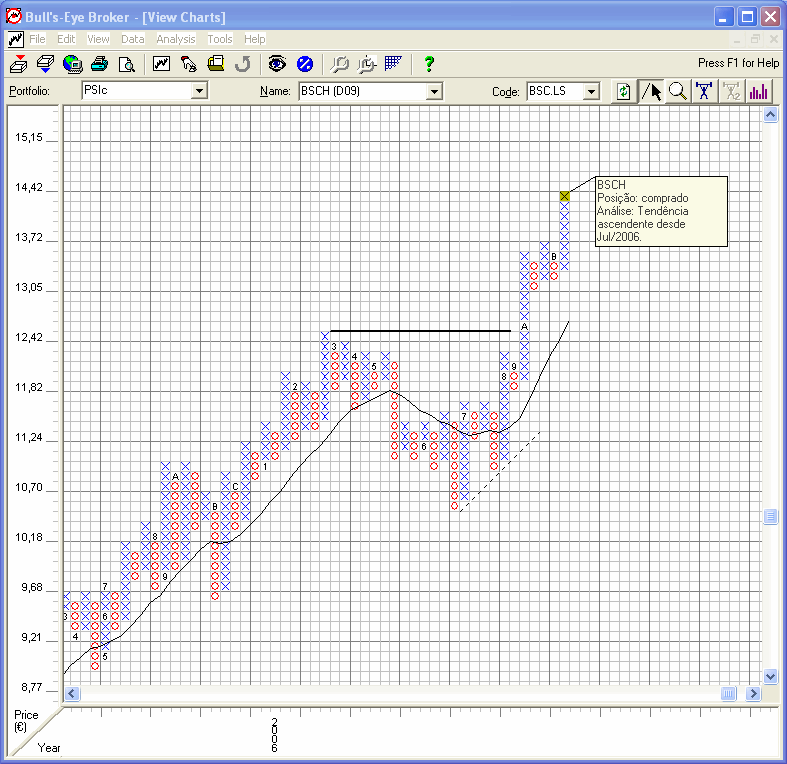Click the line chart icon in the toolbar
The image size is (787, 764).
click(x=161, y=64)
